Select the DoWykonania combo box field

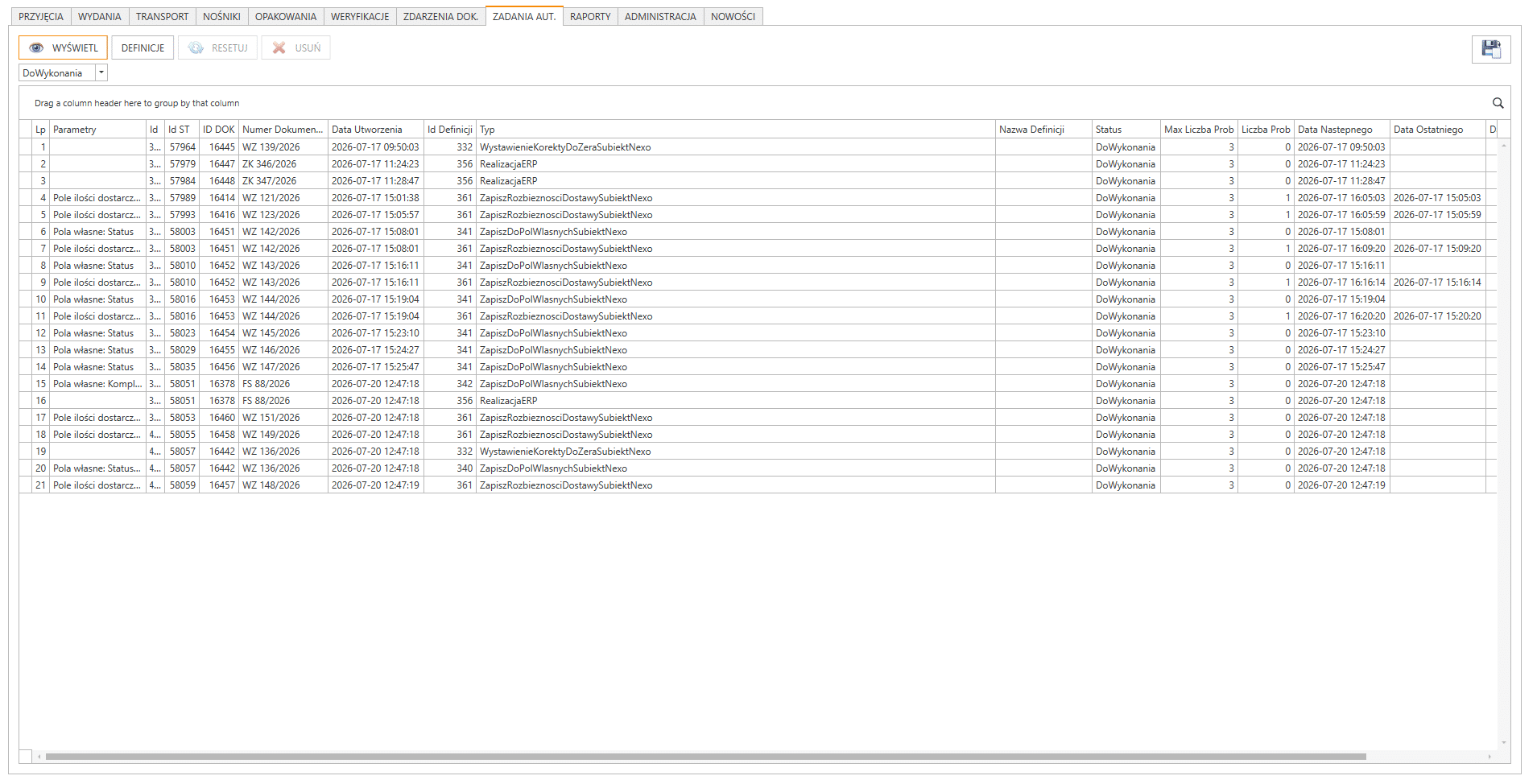click(x=63, y=72)
